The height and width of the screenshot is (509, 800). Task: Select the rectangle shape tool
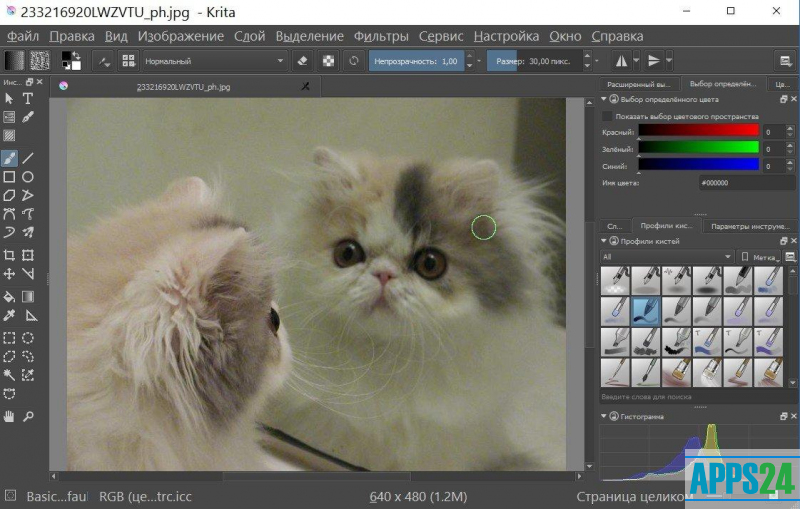tap(9, 177)
